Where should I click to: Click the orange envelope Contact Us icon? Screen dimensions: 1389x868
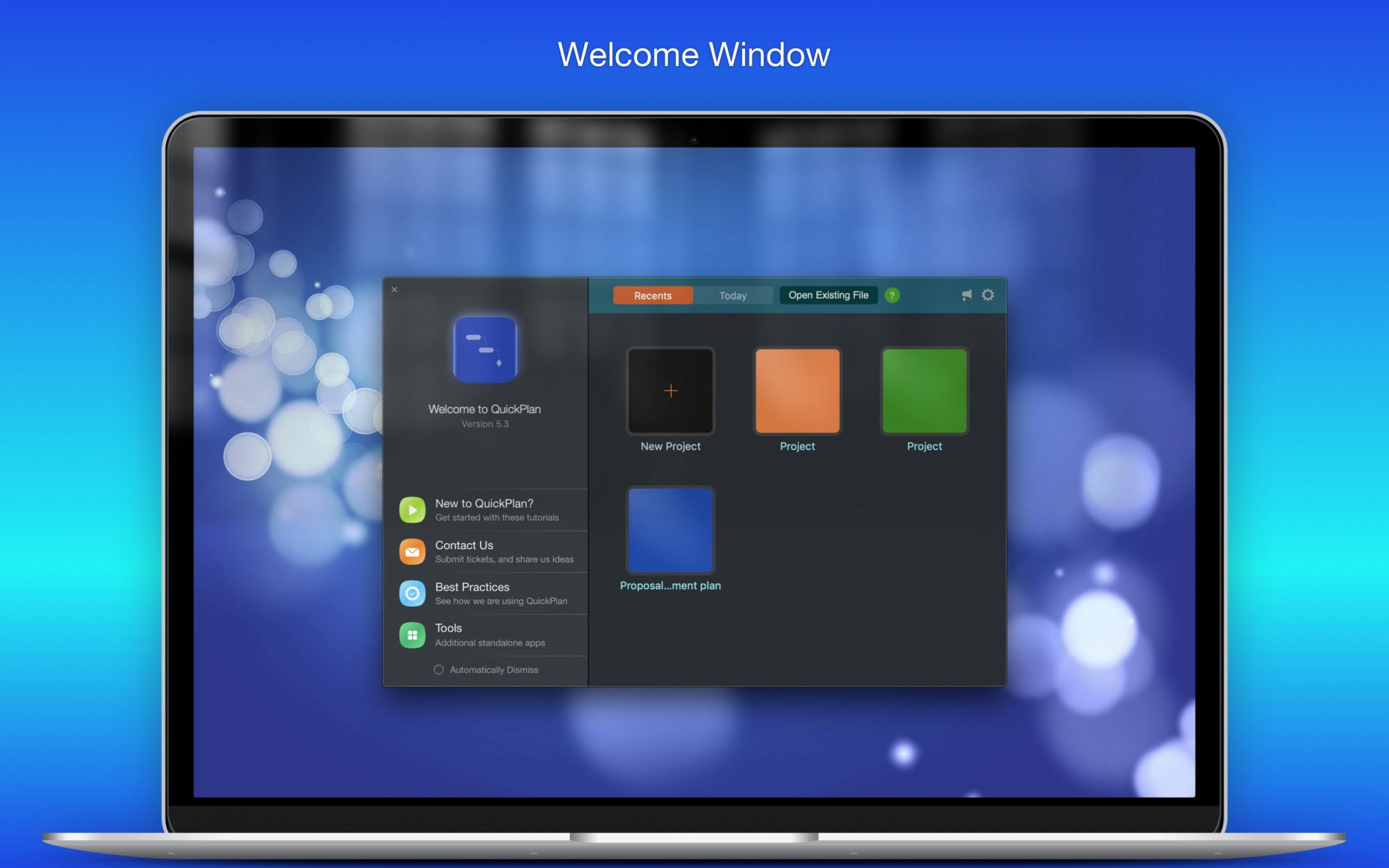pyautogui.click(x=413, y=551)
